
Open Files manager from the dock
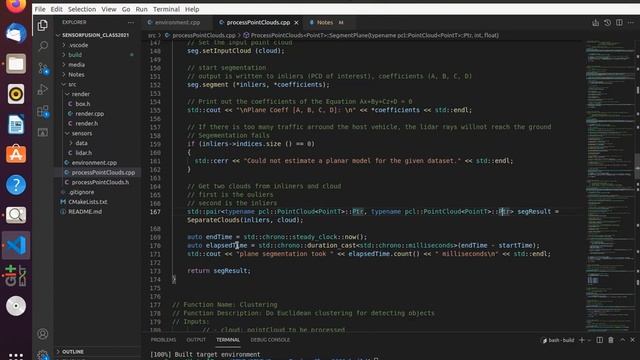pyautogui.click(x=16, y=64)
